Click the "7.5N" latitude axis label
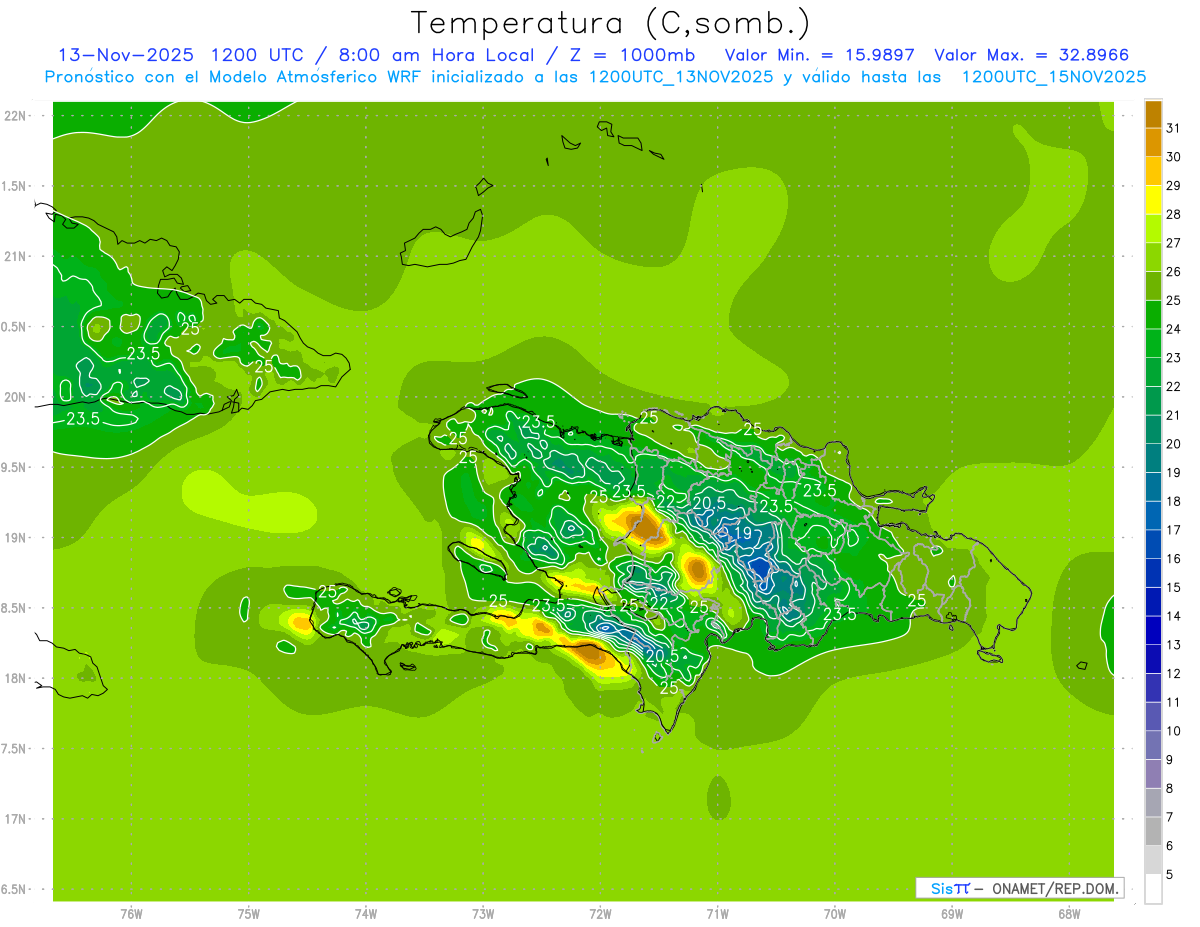1200x927 pixels. [x=14, y=748]
